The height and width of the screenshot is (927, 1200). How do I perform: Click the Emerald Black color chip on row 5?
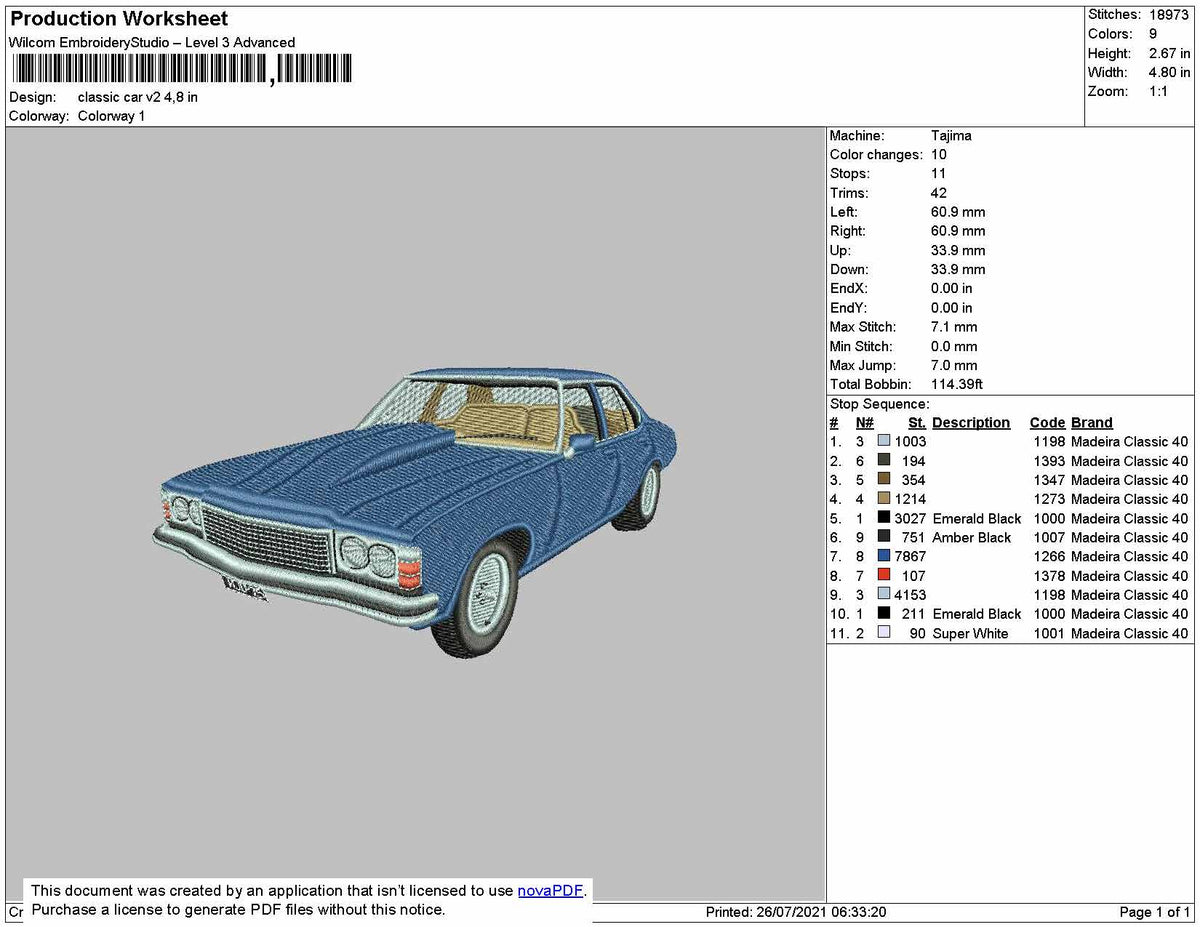884,517
